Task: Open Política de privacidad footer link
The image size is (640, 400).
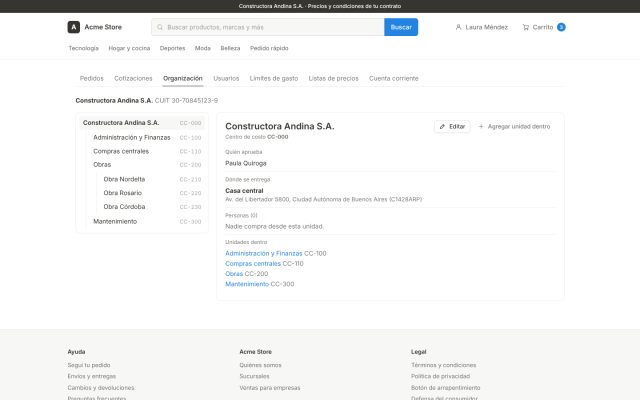Action: pos(440,376)
